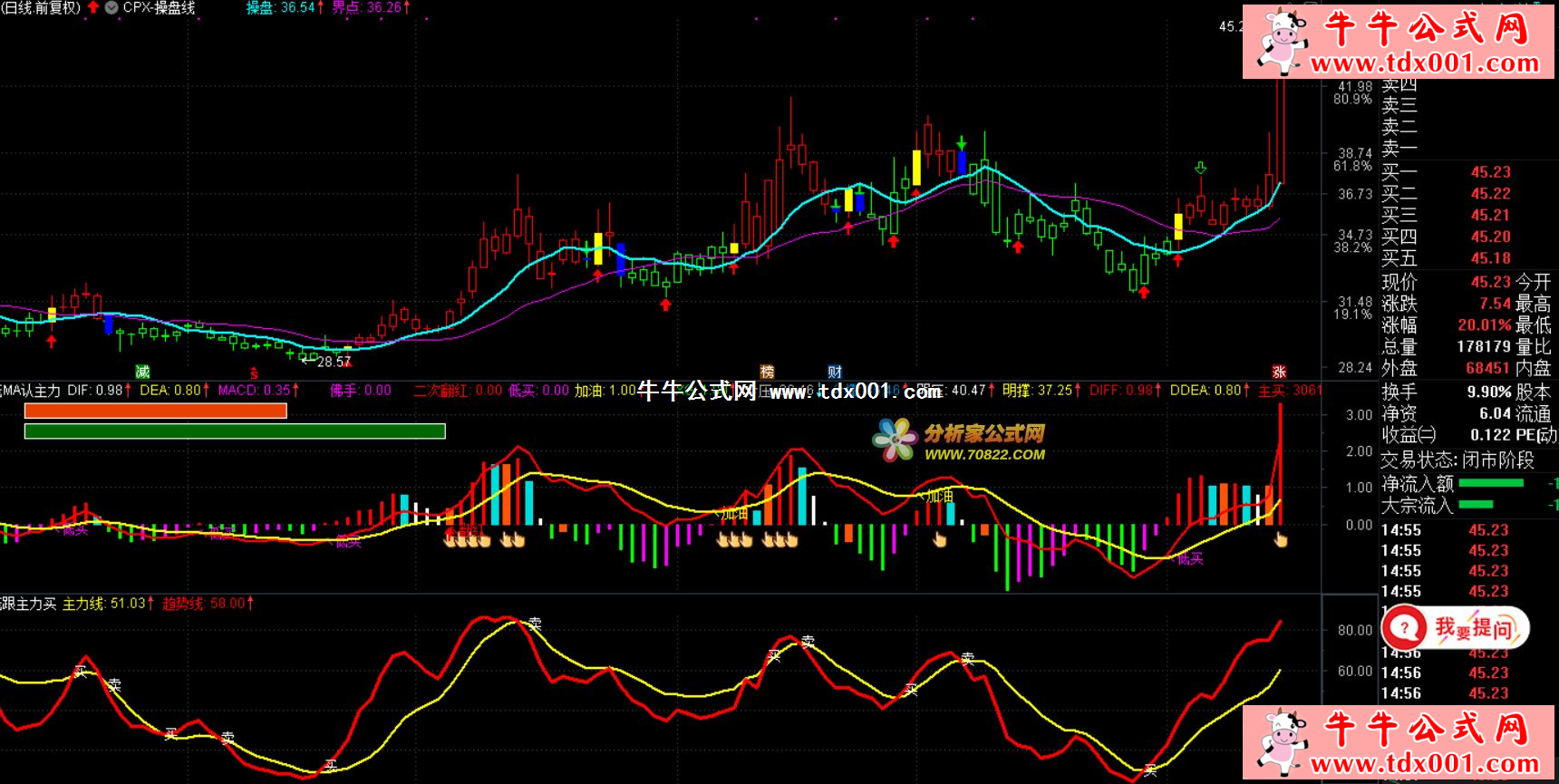The height and width of the screenshot is (784, 1559).
Task: Click the red 涨 event marker
Action: pyautogui.click(x=1279, y=372)
